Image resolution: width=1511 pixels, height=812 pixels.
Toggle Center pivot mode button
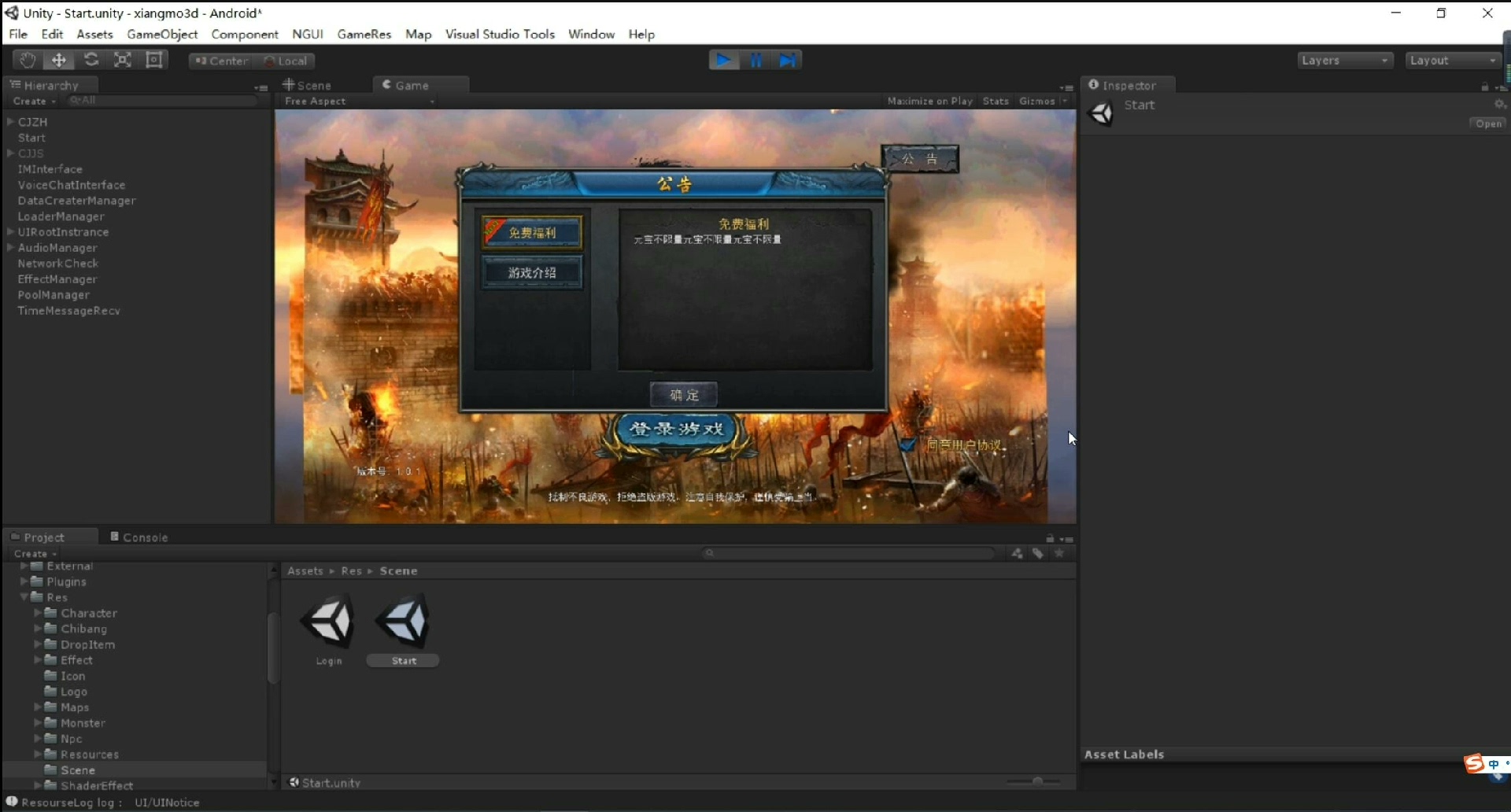[221, 61]
